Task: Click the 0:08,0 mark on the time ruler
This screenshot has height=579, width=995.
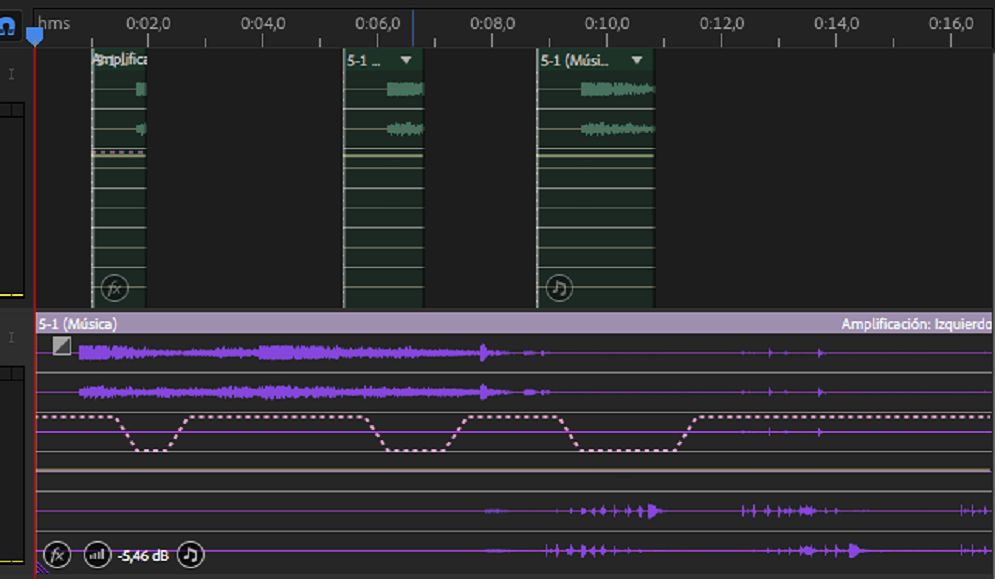Action: [x=492, y=24]
